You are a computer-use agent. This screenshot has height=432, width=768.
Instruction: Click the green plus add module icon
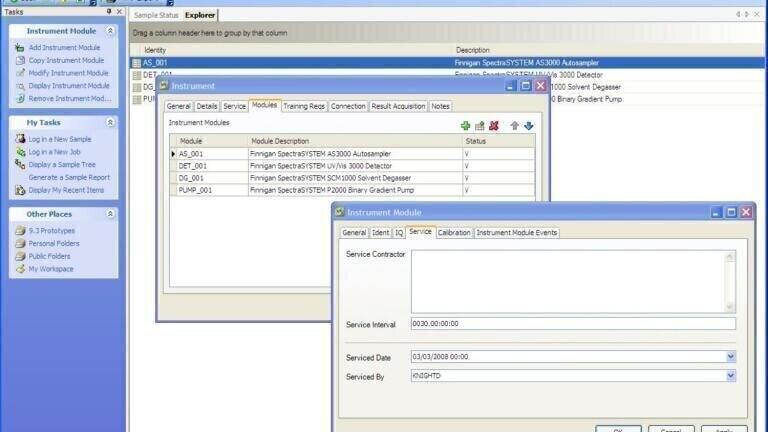tap(465, 126)
